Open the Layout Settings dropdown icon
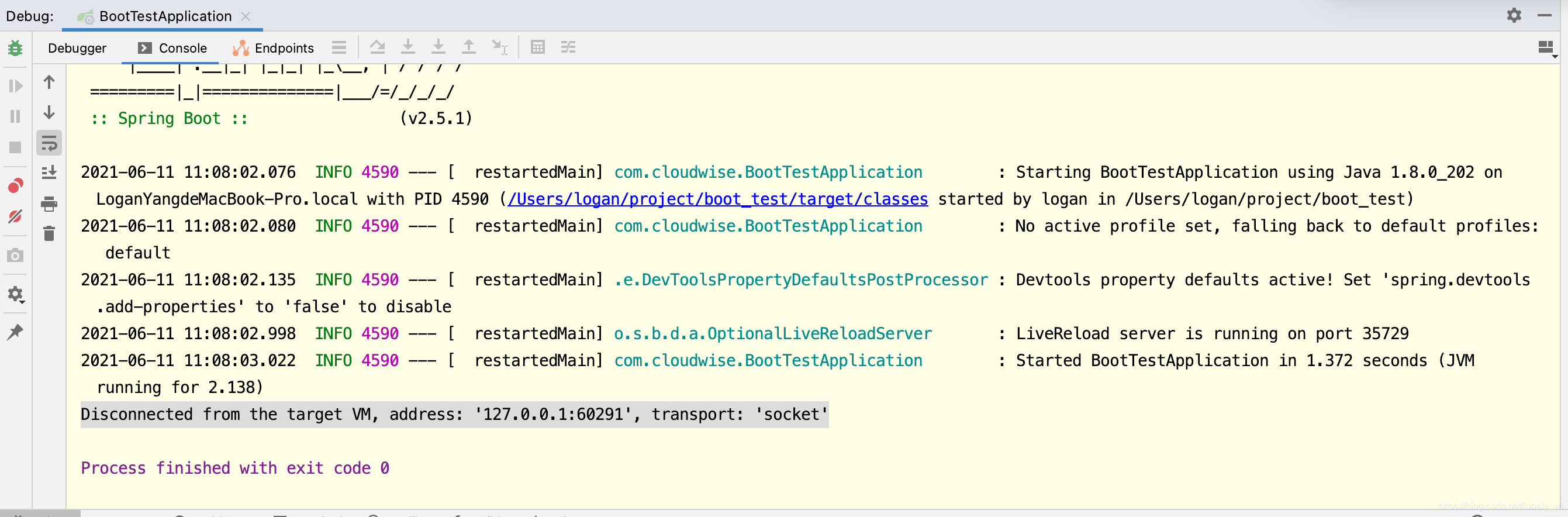The height and width of the screenshot is (517, 1568). click(x=1547, y=48)
